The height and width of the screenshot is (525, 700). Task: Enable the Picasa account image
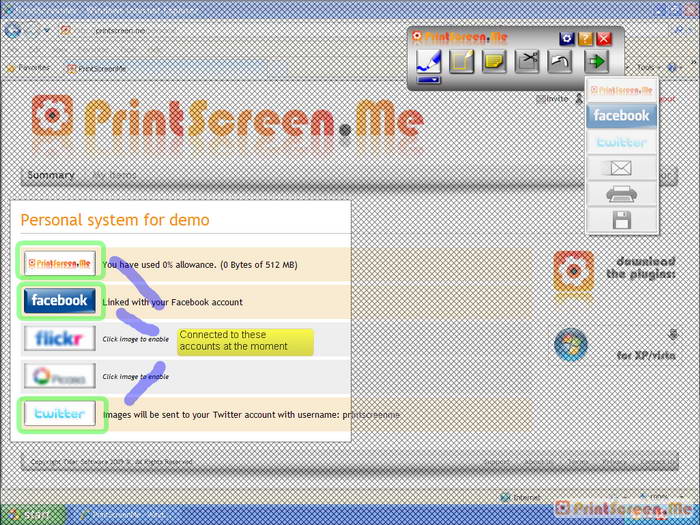point(60,376)
